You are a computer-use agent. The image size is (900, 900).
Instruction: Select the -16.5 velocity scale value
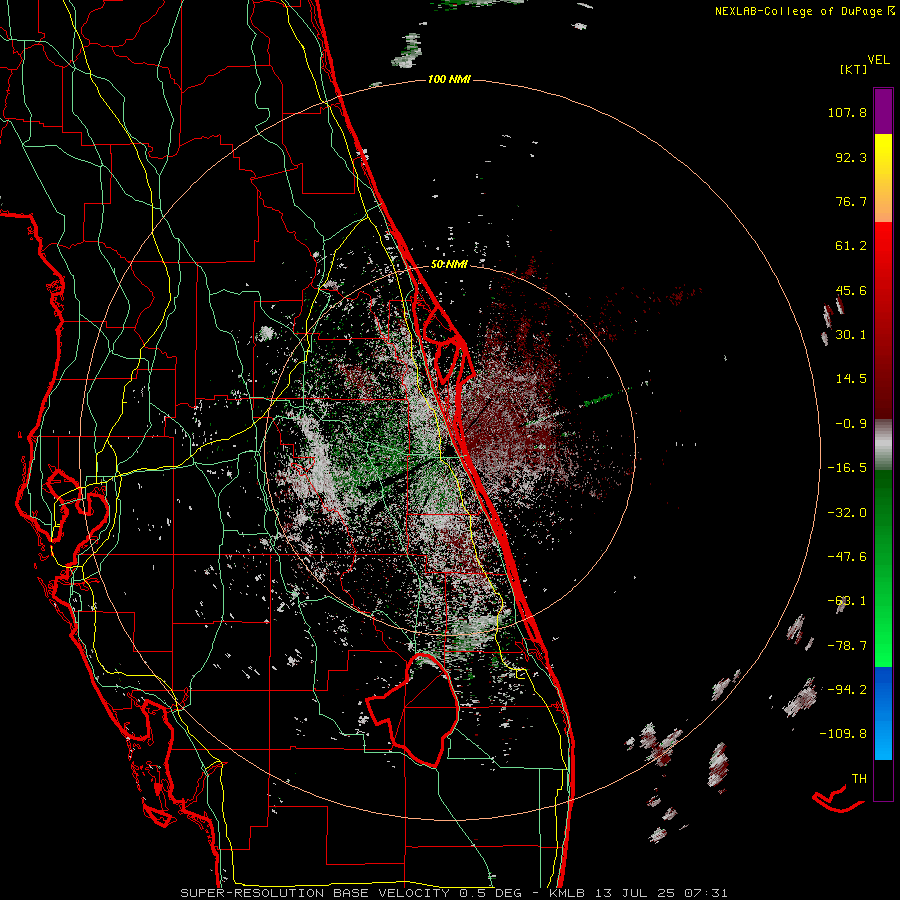pyautogui.click(x=847, y=468)
